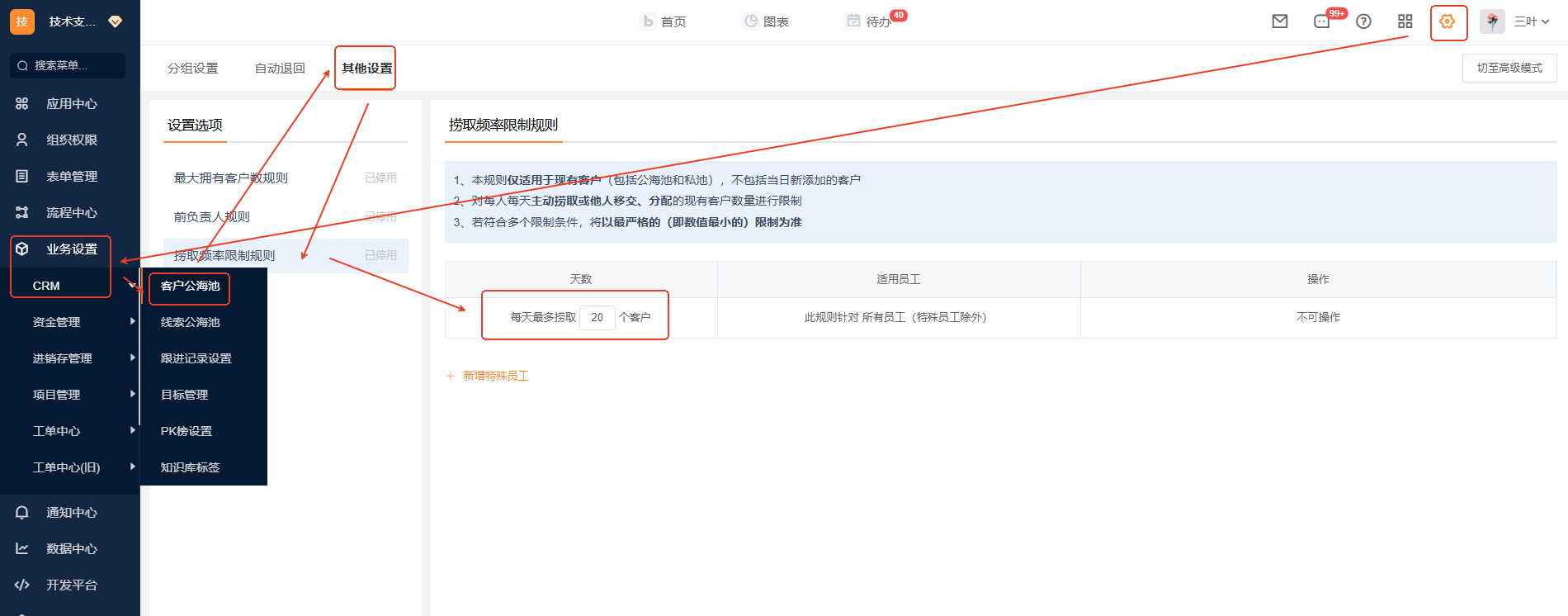Click the 设置选项 panel heading

[195, 125]
